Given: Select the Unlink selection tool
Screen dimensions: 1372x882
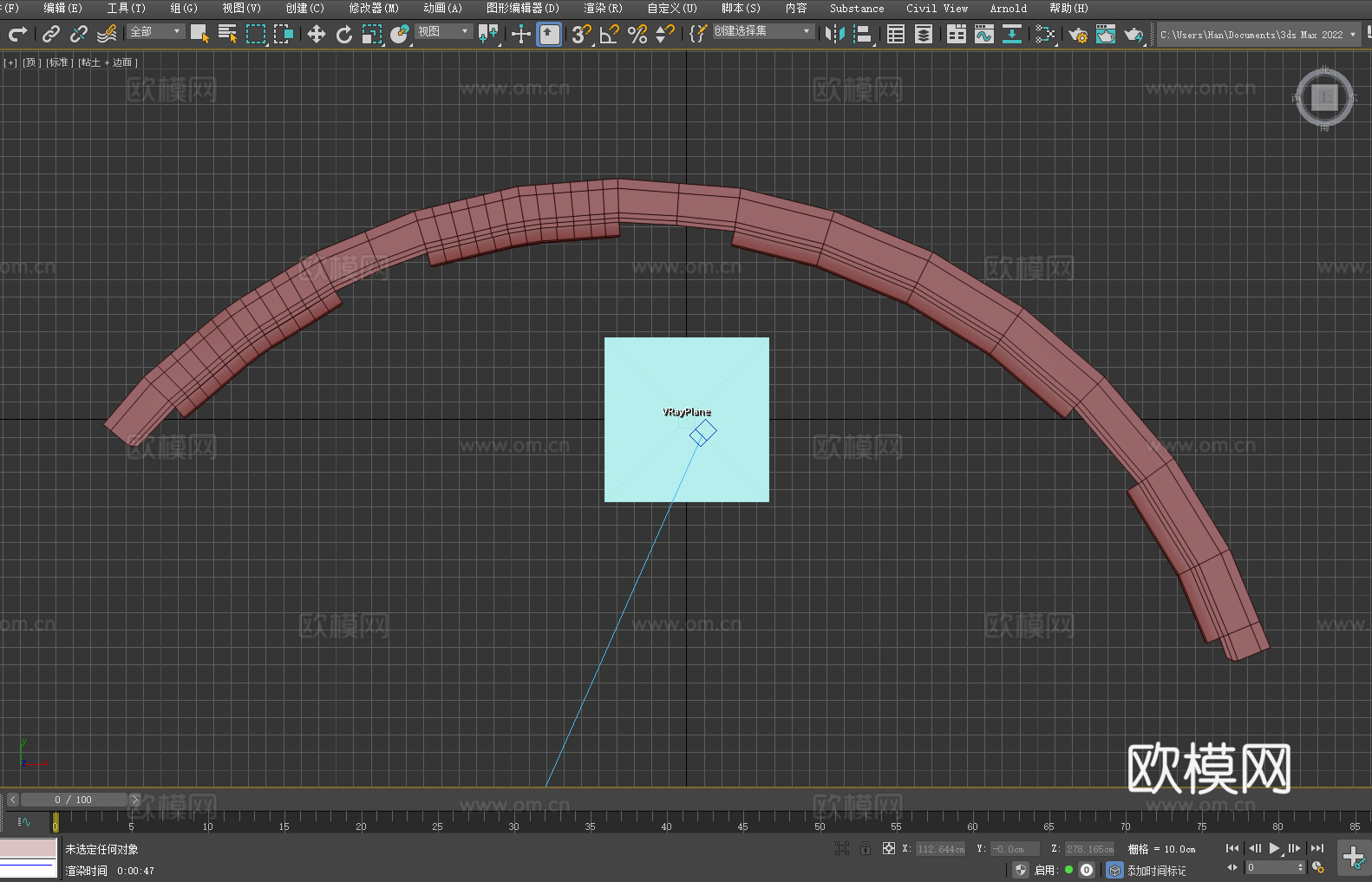Looking at the screenshot, I should coord(79,34).
